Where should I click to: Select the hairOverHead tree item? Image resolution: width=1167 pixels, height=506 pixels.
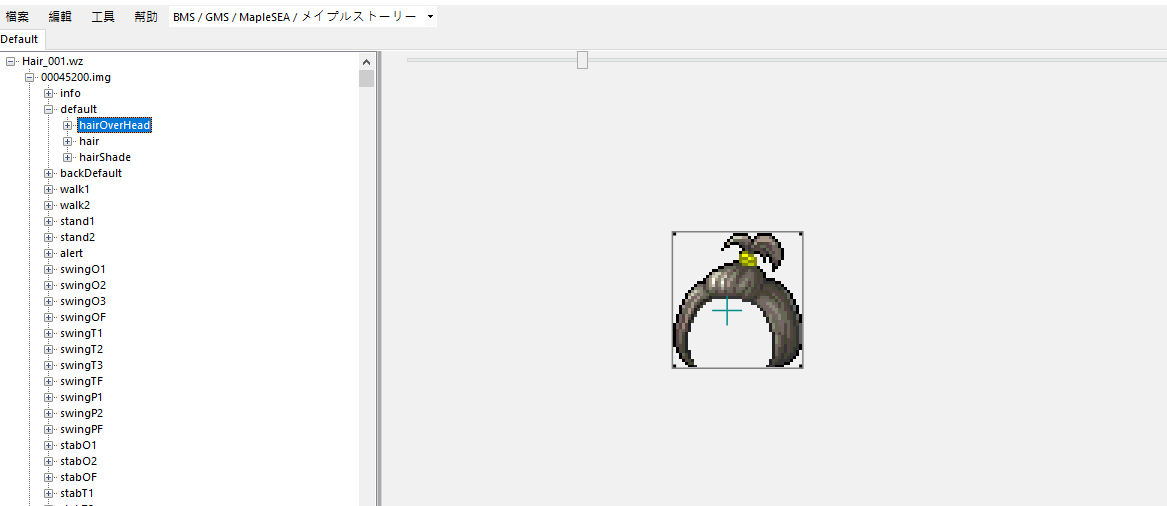coord(115,126)
